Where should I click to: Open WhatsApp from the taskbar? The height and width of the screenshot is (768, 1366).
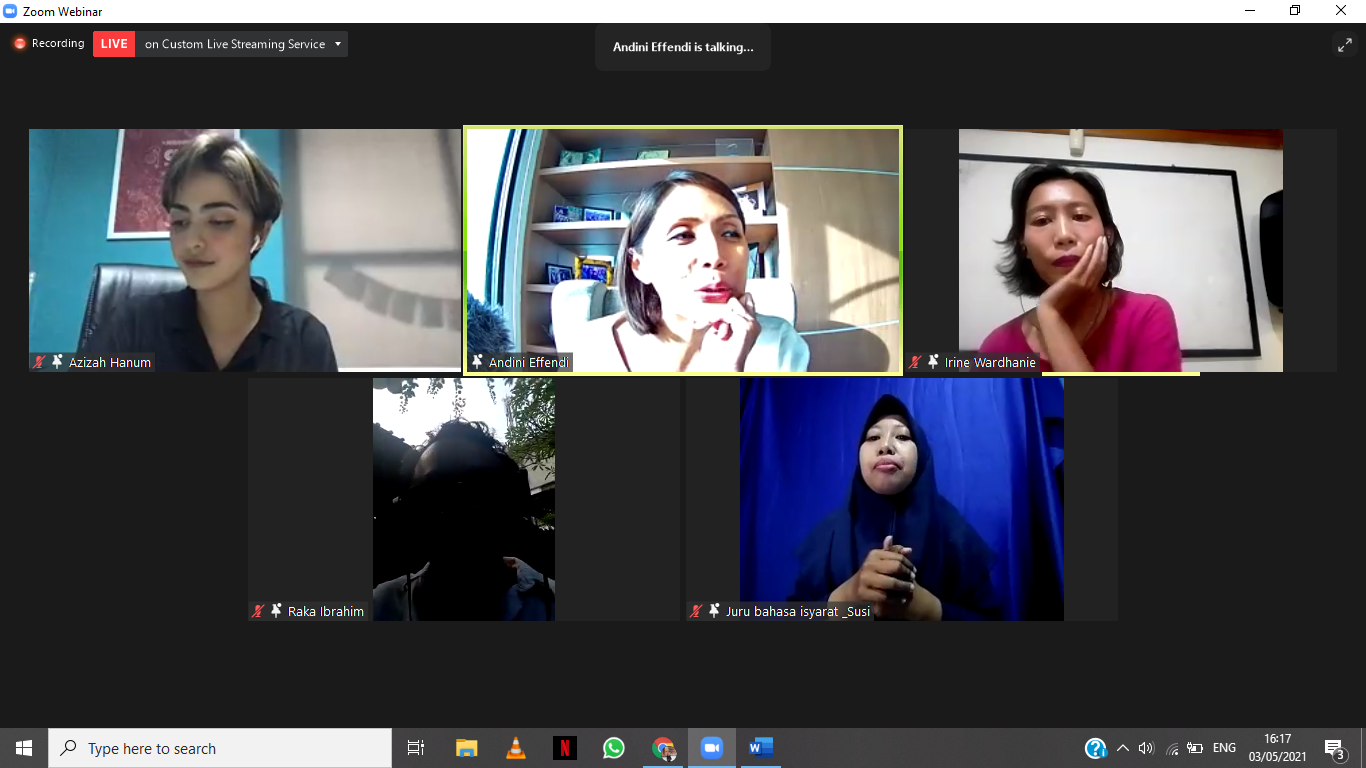coord(613,748)
